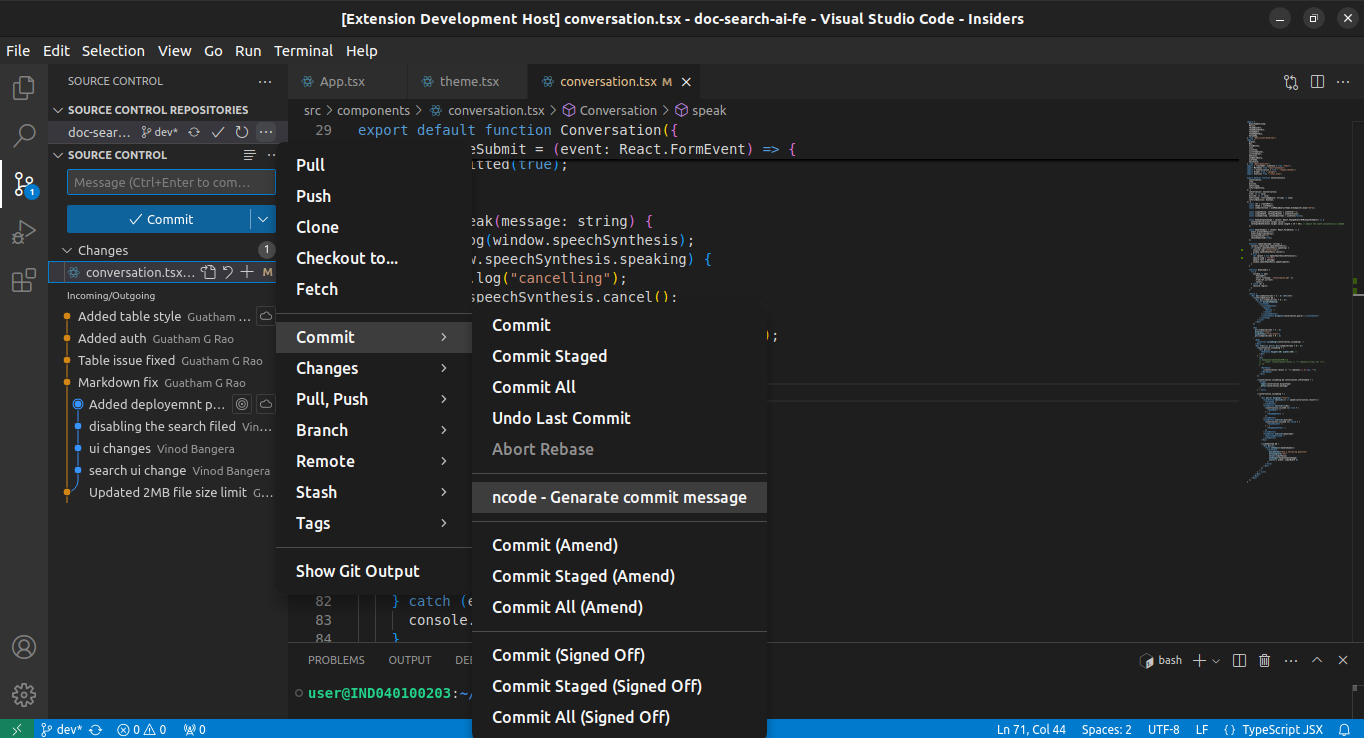
Task: Select Commit Staged in submenu
Action: tap(619, 356)
